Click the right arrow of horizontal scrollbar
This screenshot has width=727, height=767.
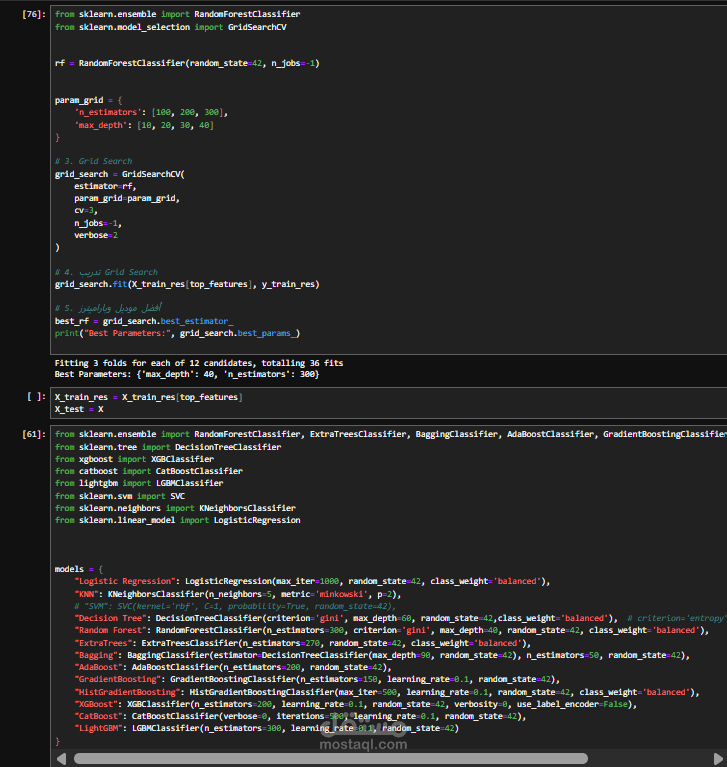tap(718, 759)
